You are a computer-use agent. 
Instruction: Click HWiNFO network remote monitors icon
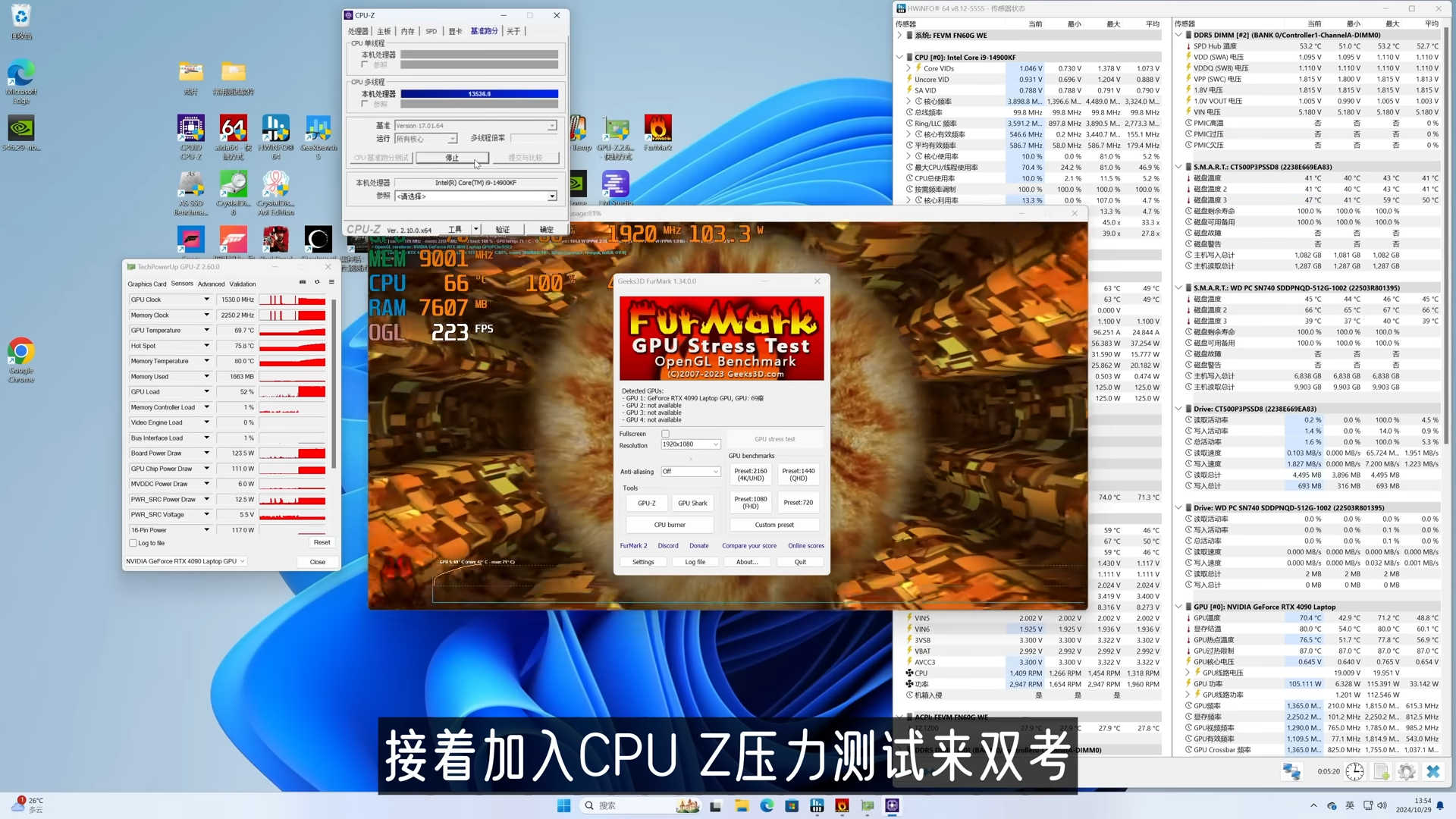click(x=1291, y=772)
